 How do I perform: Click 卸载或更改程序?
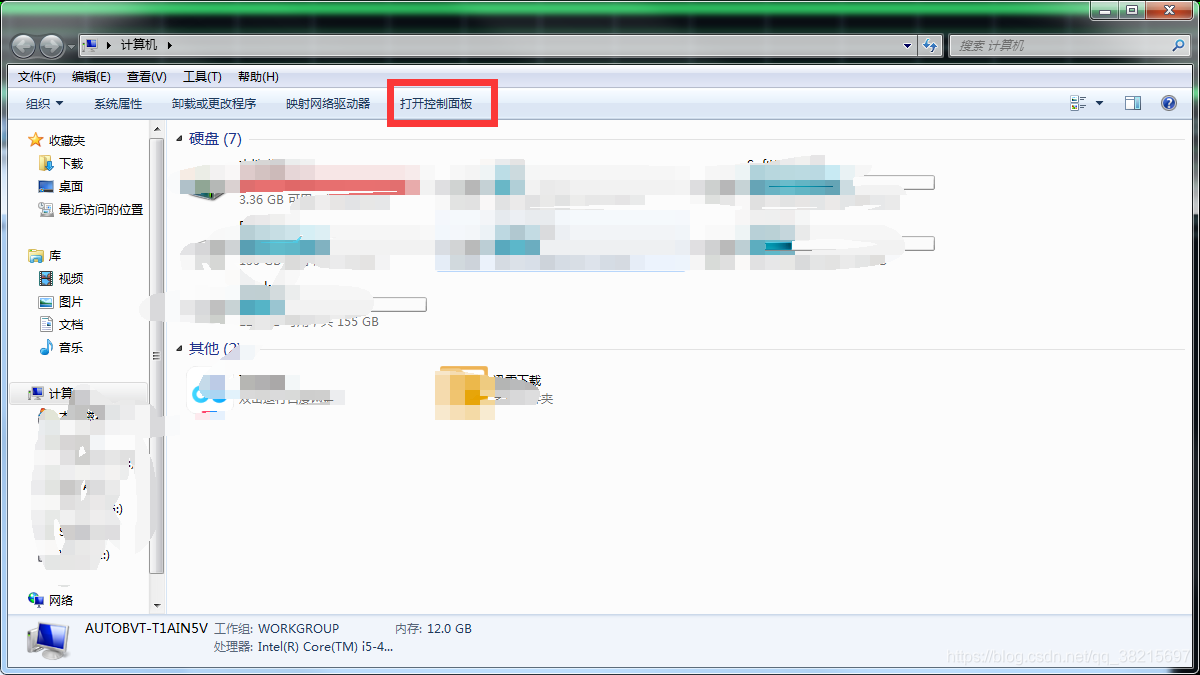pos(214,103)
